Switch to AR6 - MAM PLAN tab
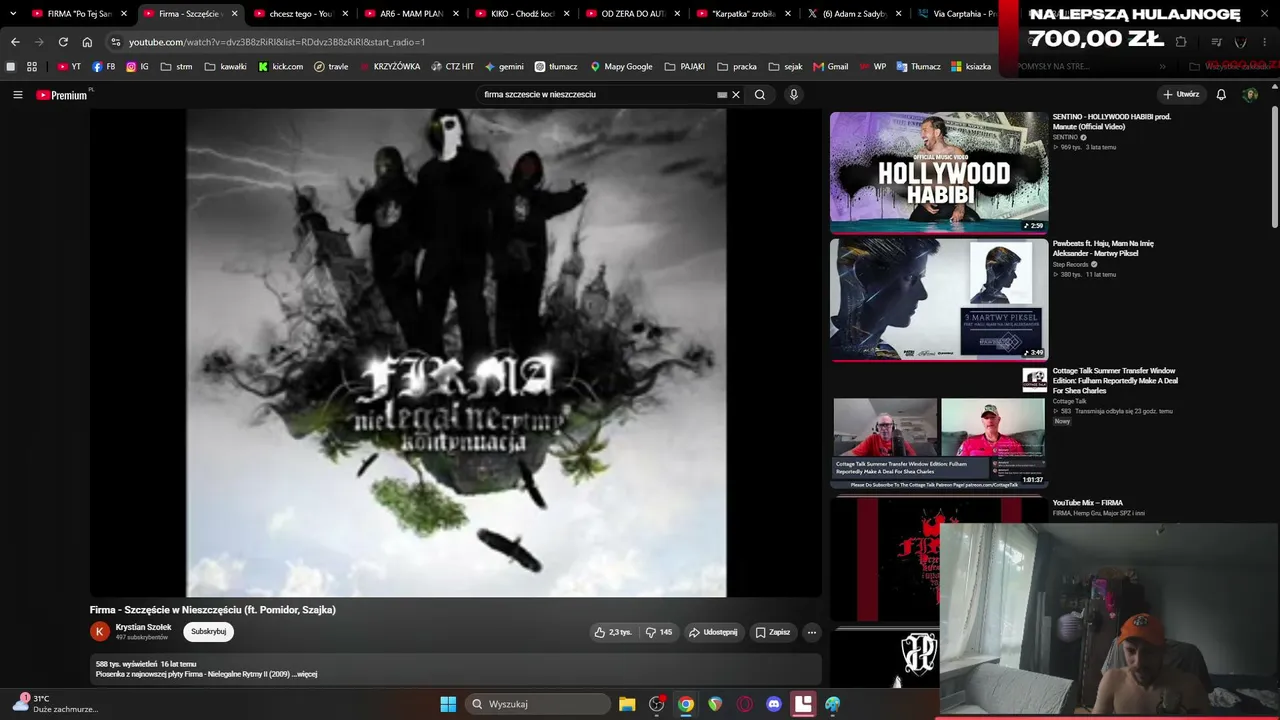Viewport: 1280px width, 720px height. [x=411, y=14]
